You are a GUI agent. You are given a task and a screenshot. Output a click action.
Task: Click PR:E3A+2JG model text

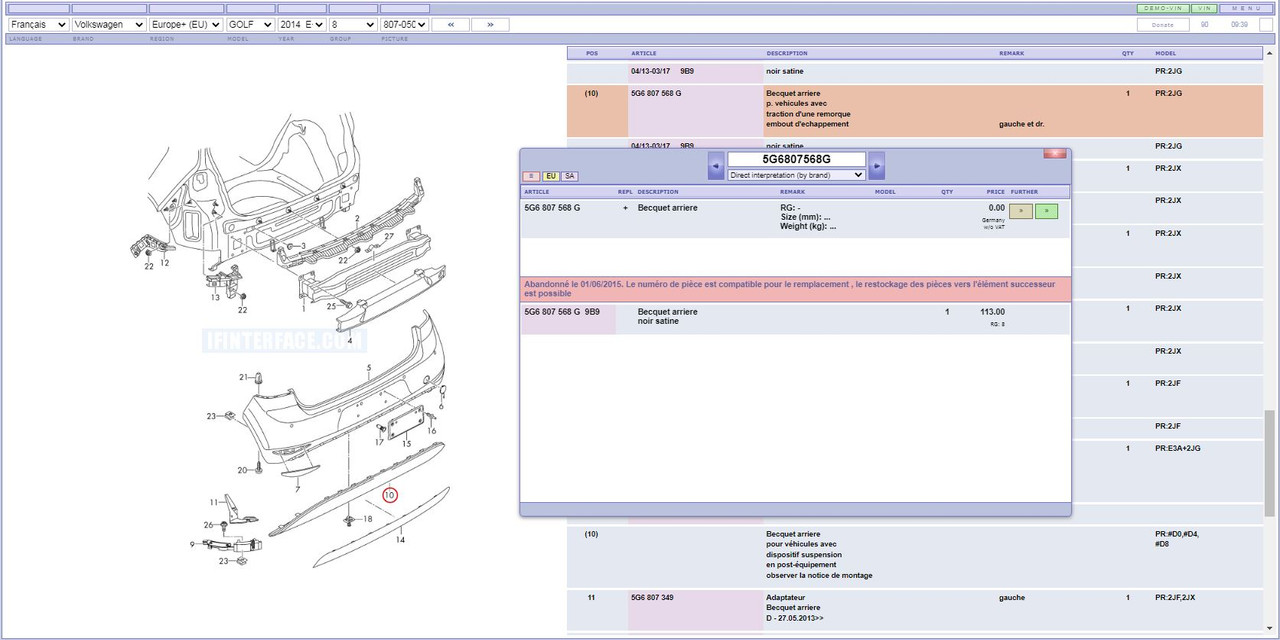coord(1178,448)
